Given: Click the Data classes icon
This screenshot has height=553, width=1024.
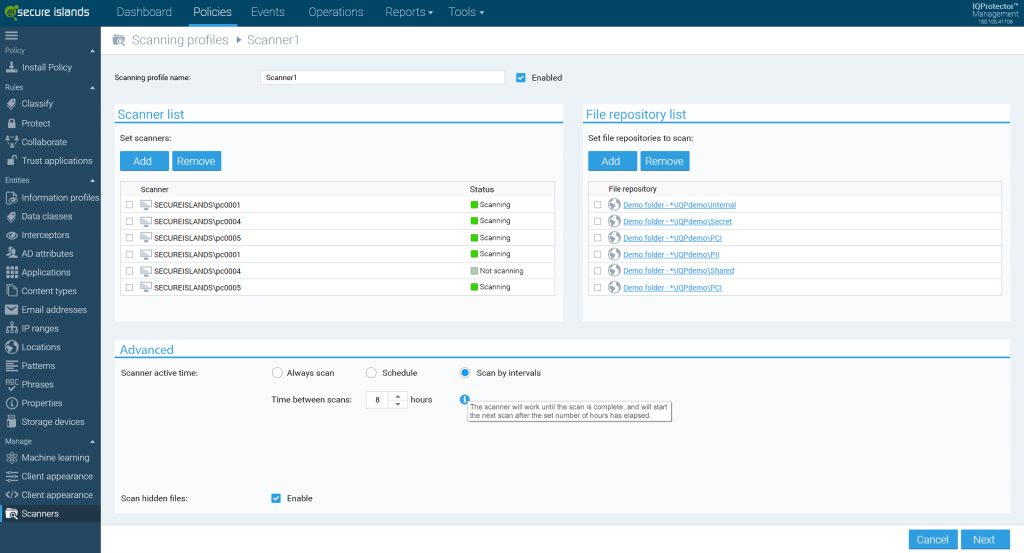Looking at the screenshot, I should click(x=11, y=216).
